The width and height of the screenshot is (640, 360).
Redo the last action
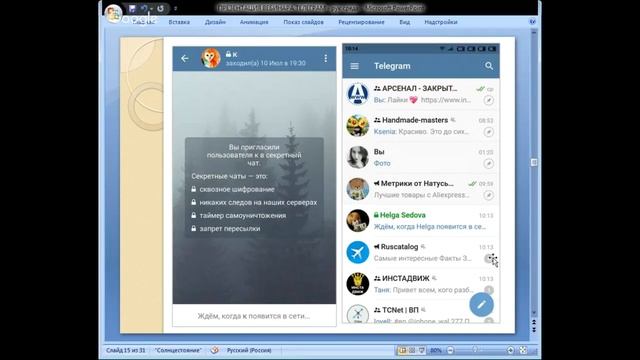pos(160,8)
